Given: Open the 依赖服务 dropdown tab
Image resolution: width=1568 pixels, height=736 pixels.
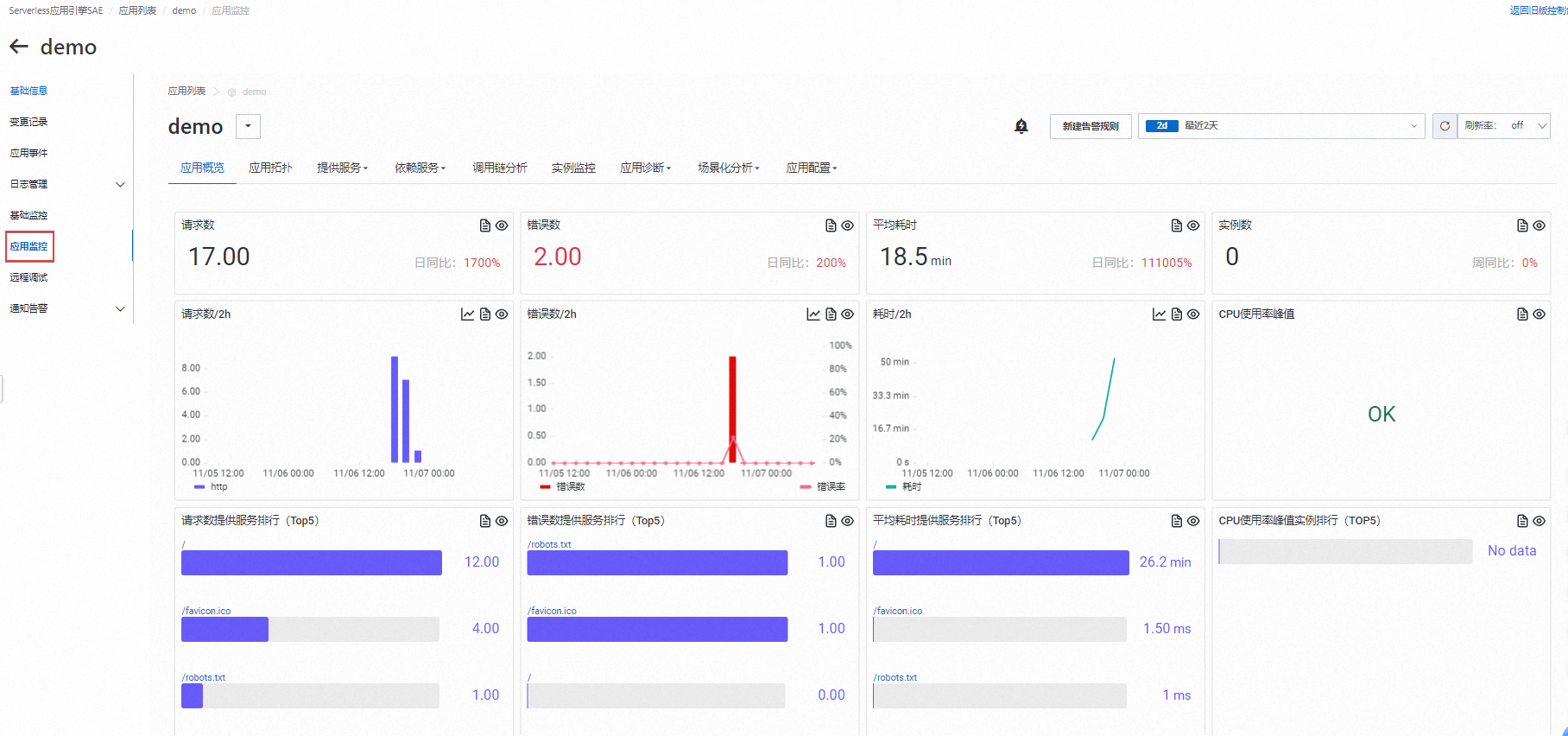Looking at the screenshot, I should tap(420, 168).
